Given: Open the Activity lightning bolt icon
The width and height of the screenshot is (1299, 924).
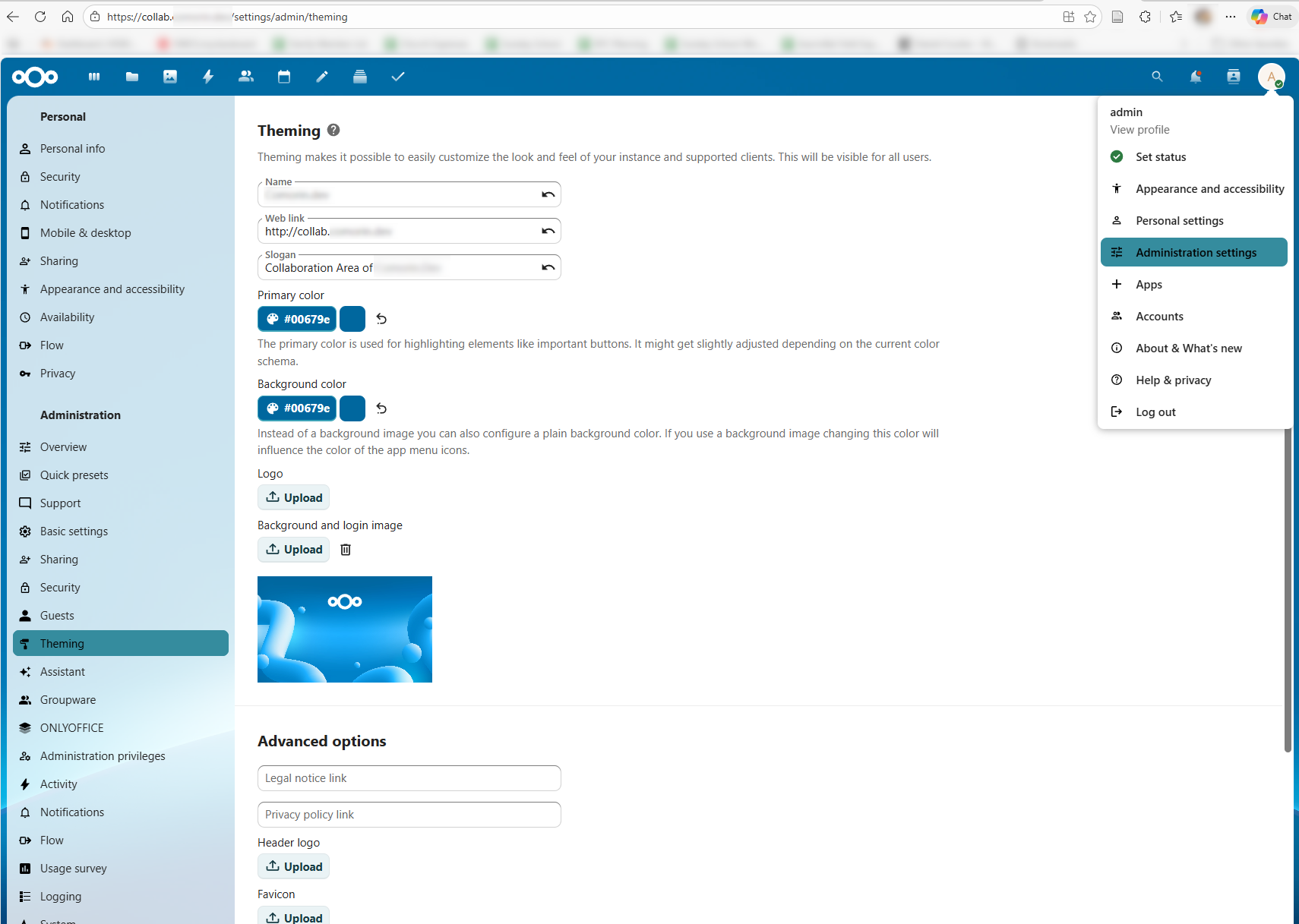Looking at the screenshot, I should pos(208,77).
